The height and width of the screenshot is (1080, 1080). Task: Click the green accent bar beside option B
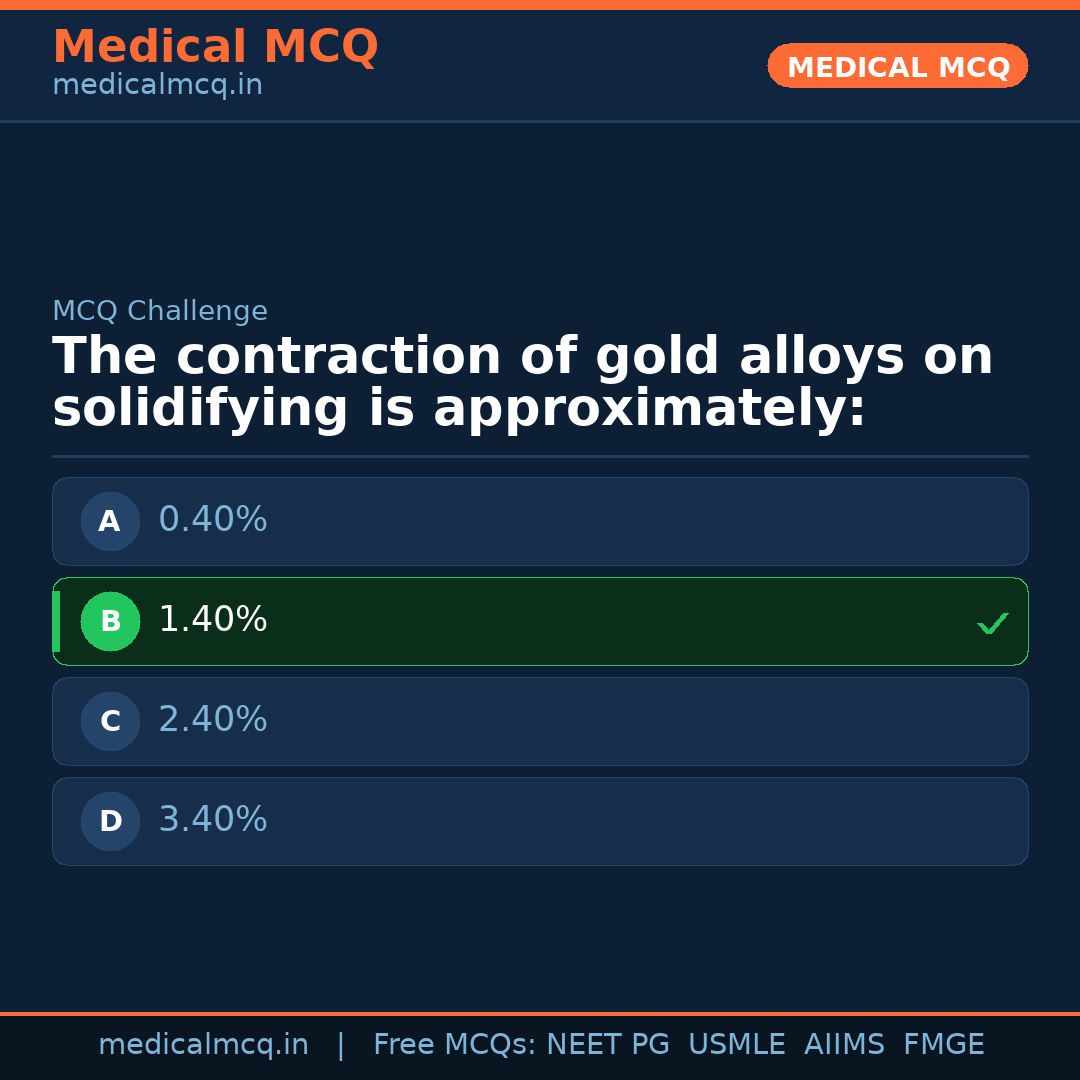coord(56,621)
